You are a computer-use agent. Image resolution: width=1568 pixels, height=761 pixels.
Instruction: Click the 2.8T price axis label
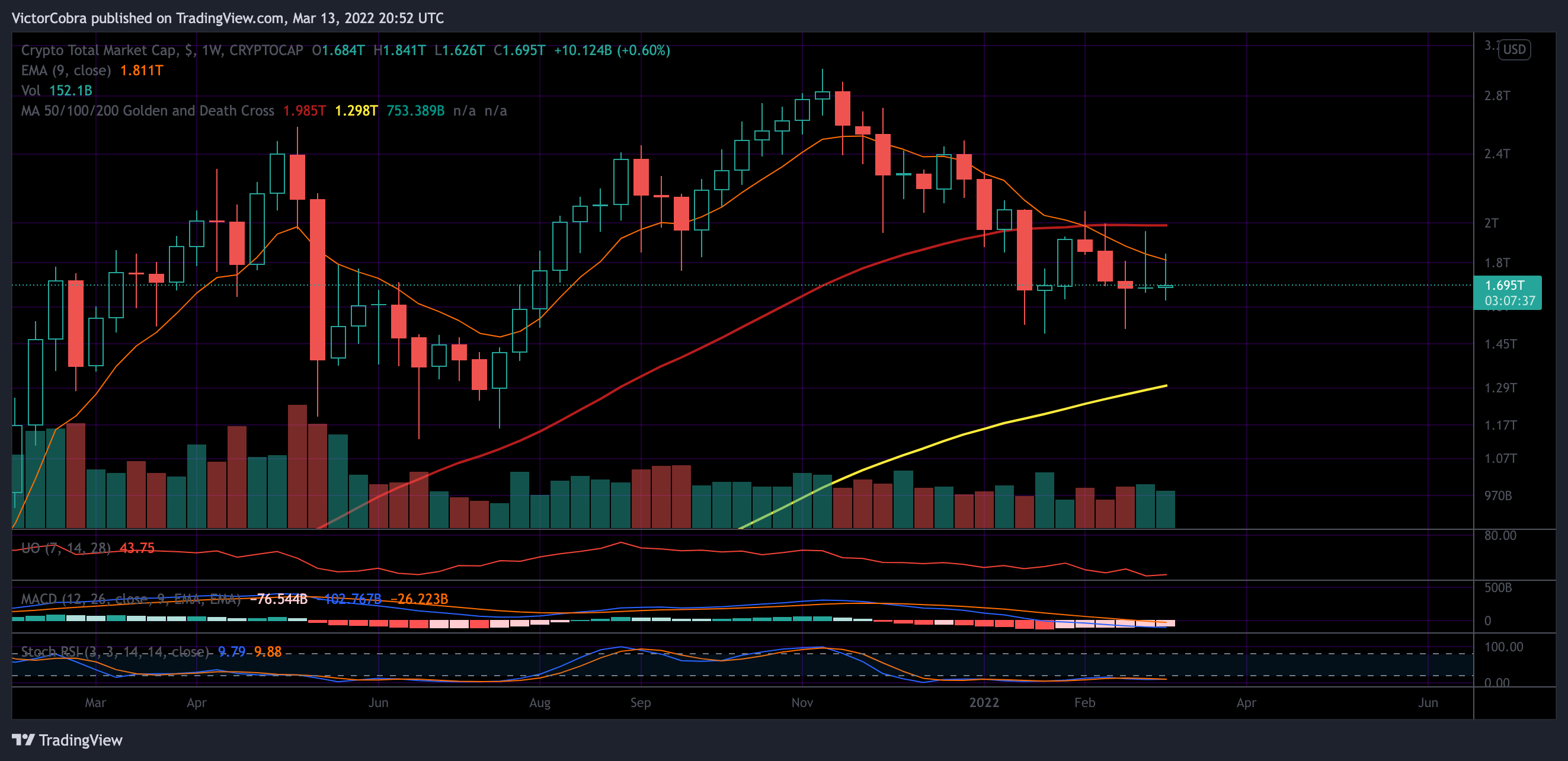[x=1497, y=95]
